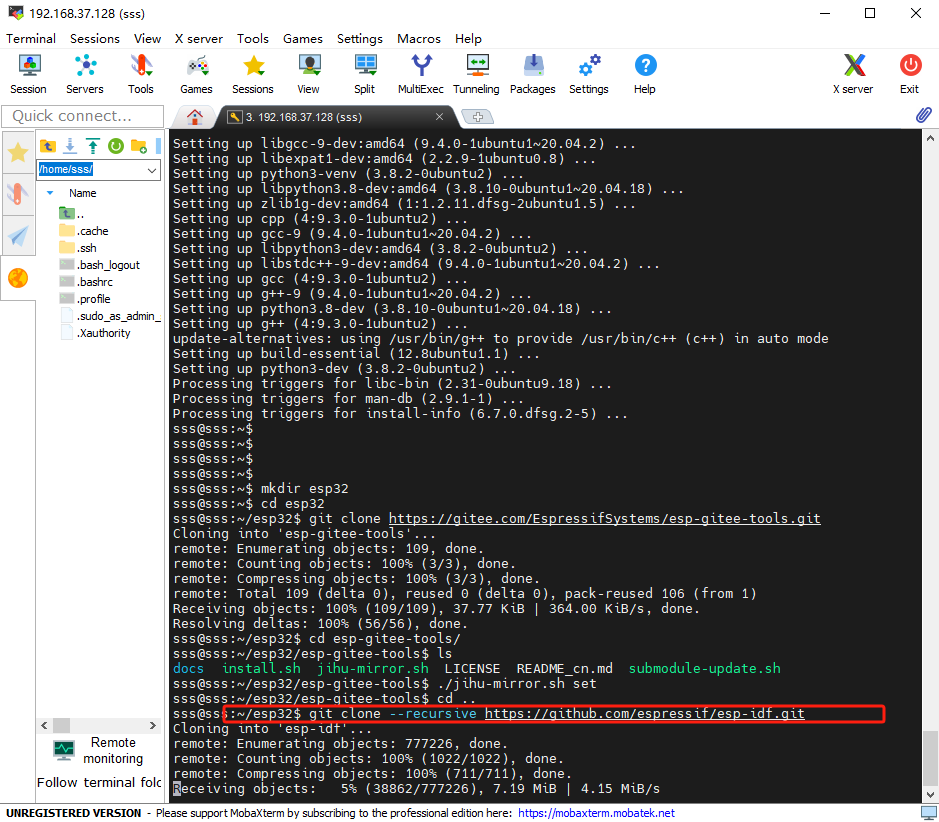This screenshot has width=939, height=822.
Task: Select the Tools knife sidebar tab
Action: click(x=18, y=194)
